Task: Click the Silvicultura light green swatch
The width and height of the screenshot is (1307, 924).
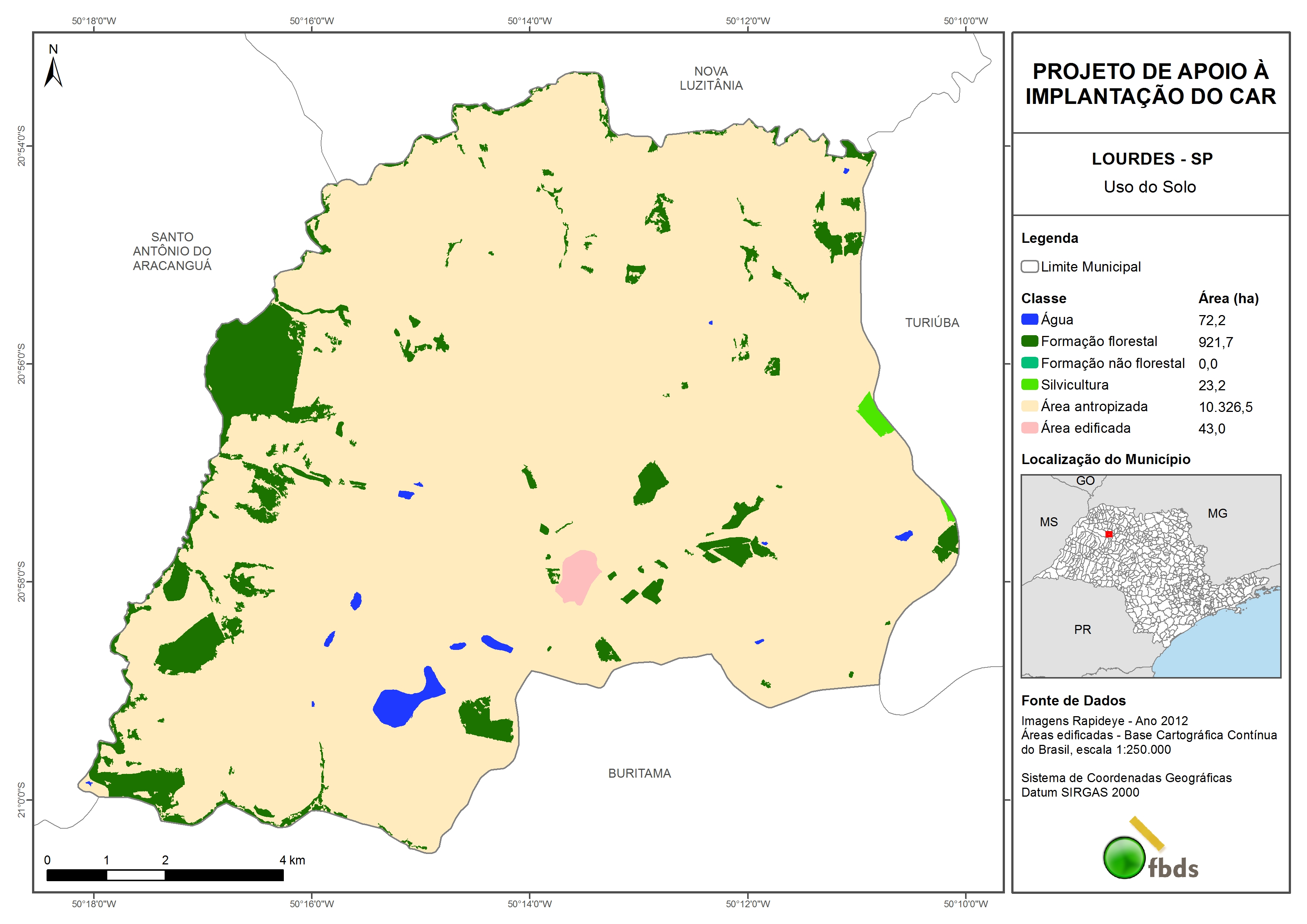Action: coord(1029,384)
